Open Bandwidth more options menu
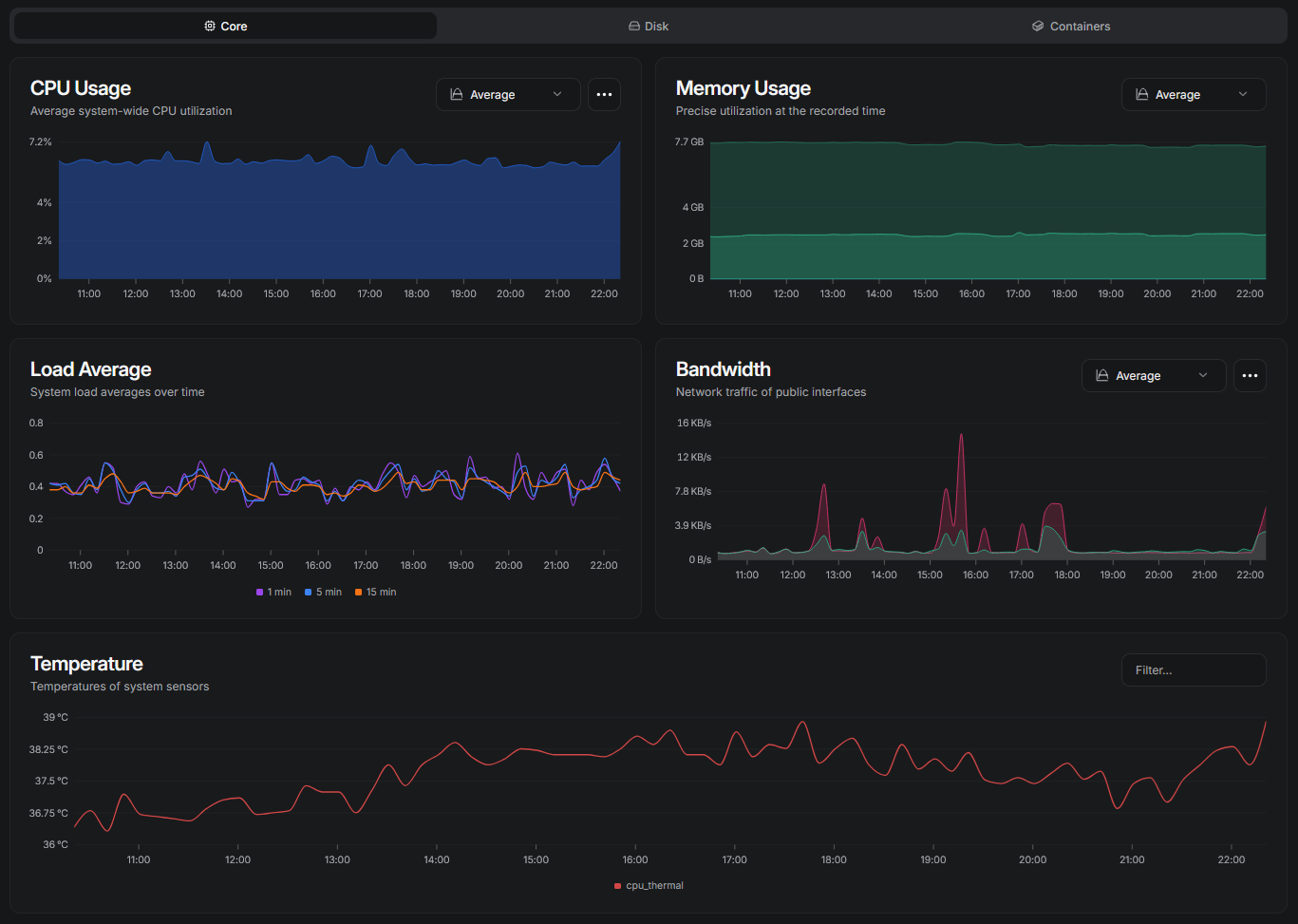 tap(1250, 375)
